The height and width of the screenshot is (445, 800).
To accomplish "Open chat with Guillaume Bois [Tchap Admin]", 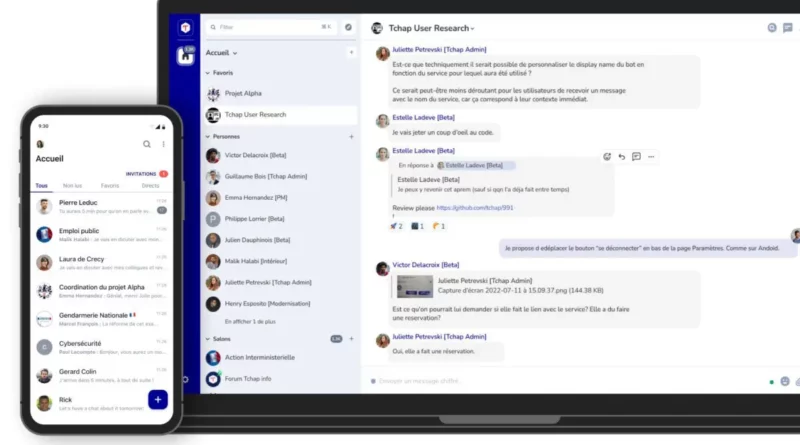I will 280,177.
